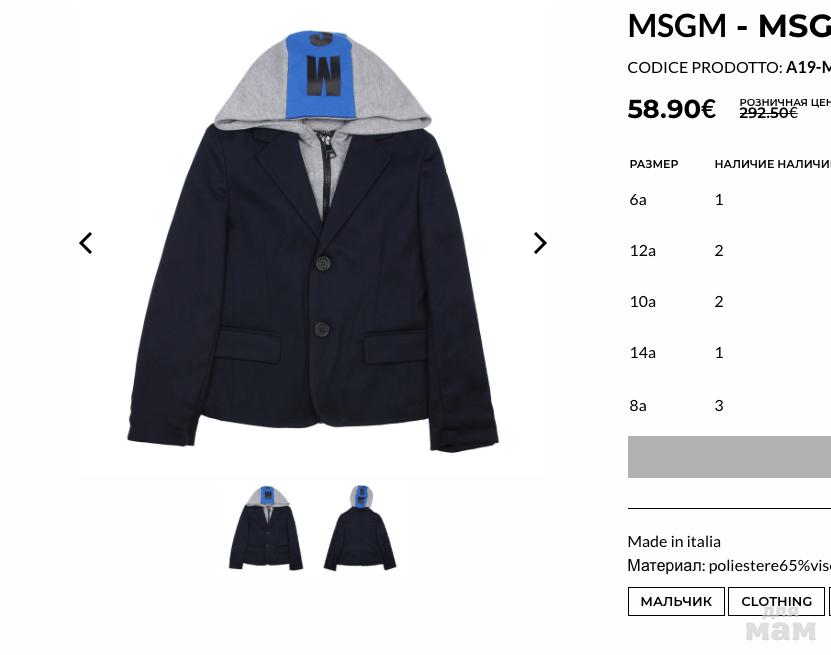This screenshot has width=831, height=655.
Task: Click the НАЛИЧИЕ column header
Action: [x=744, y=164]
